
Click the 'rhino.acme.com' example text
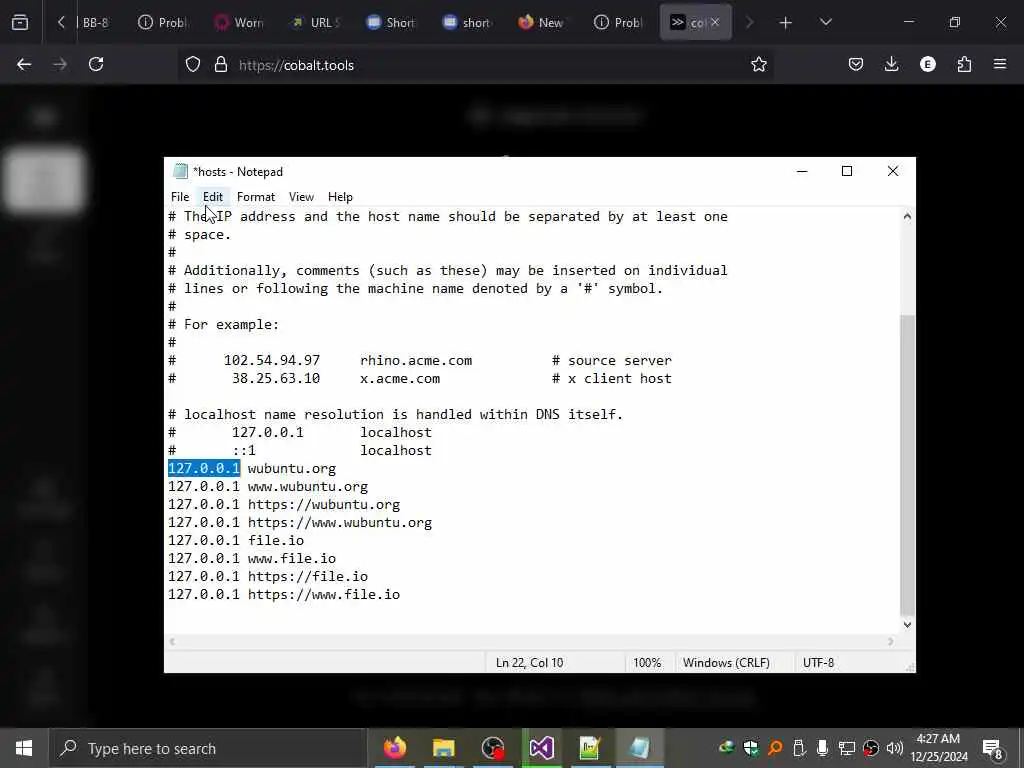(x=416, y=360)
